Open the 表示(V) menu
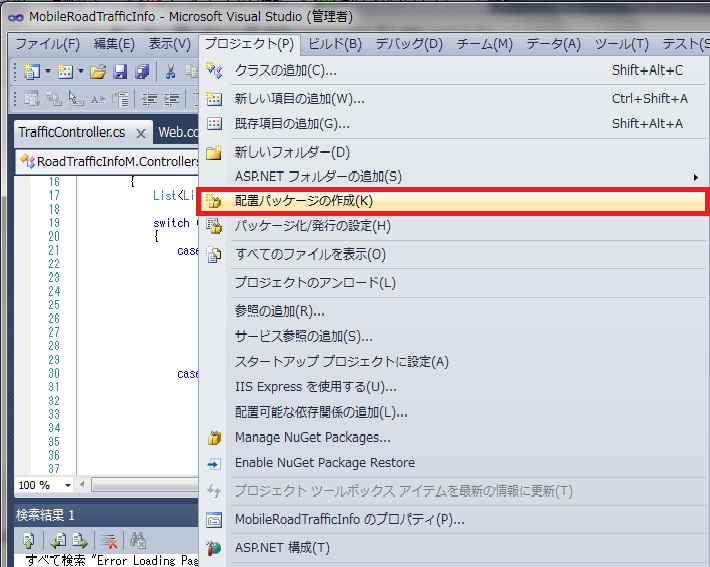This screenshot has width=710, height=567. click(x=170, y=44)
